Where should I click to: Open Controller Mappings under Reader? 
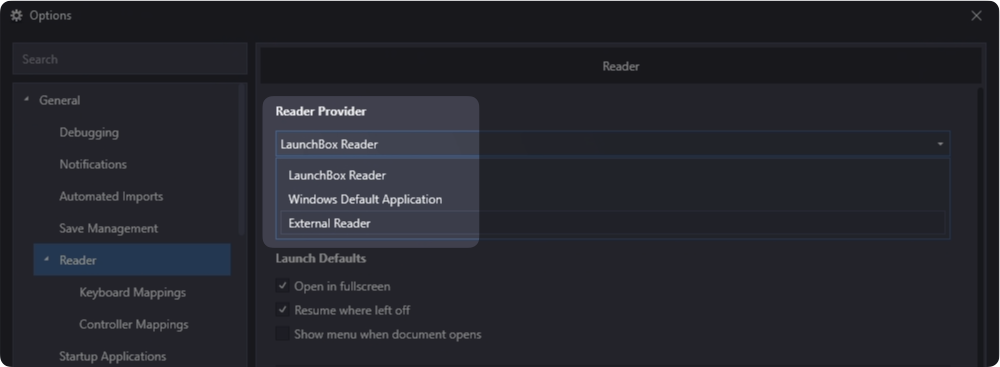[x=134, y=324]
